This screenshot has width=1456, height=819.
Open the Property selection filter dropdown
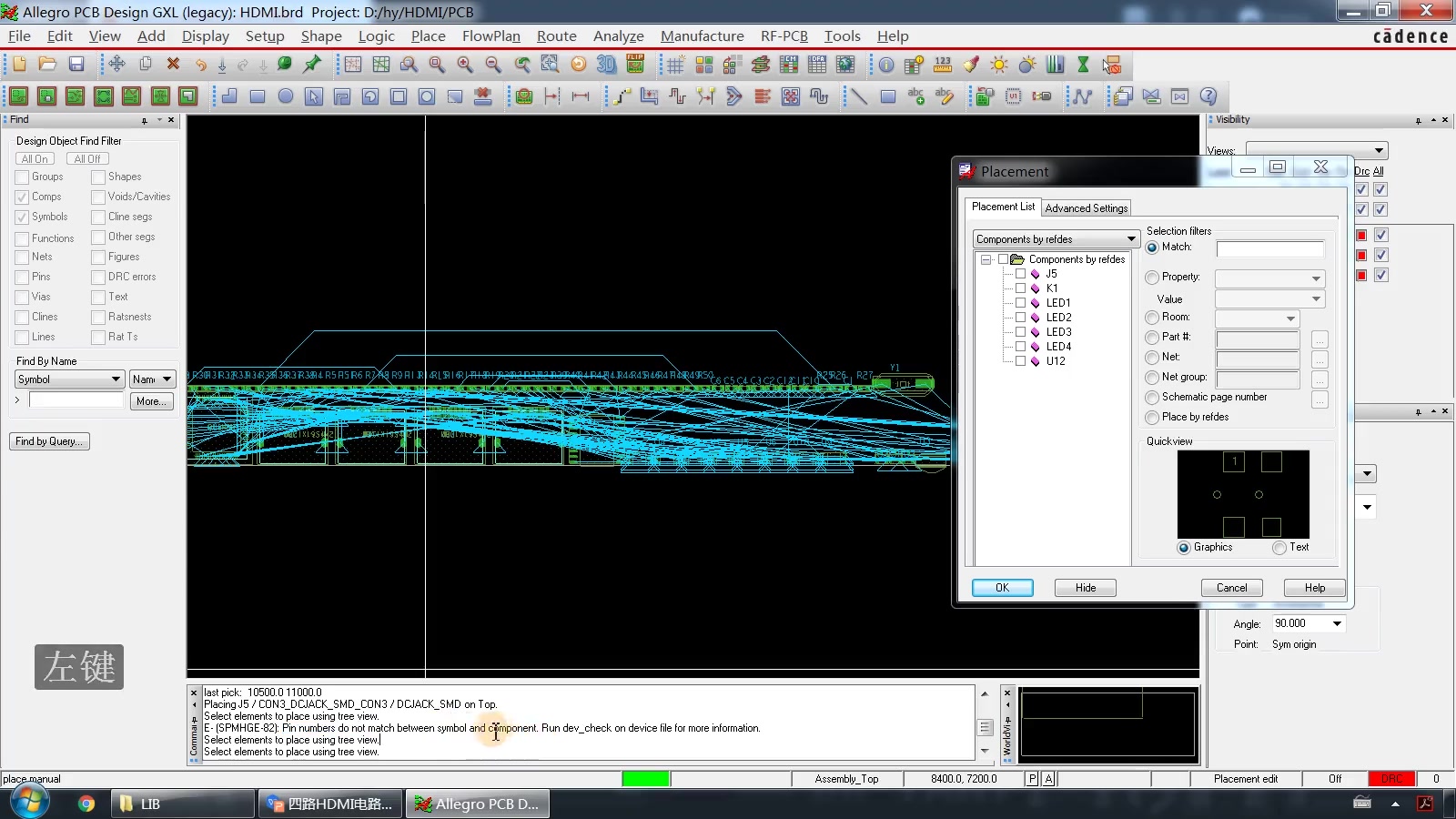[1316, 278]
